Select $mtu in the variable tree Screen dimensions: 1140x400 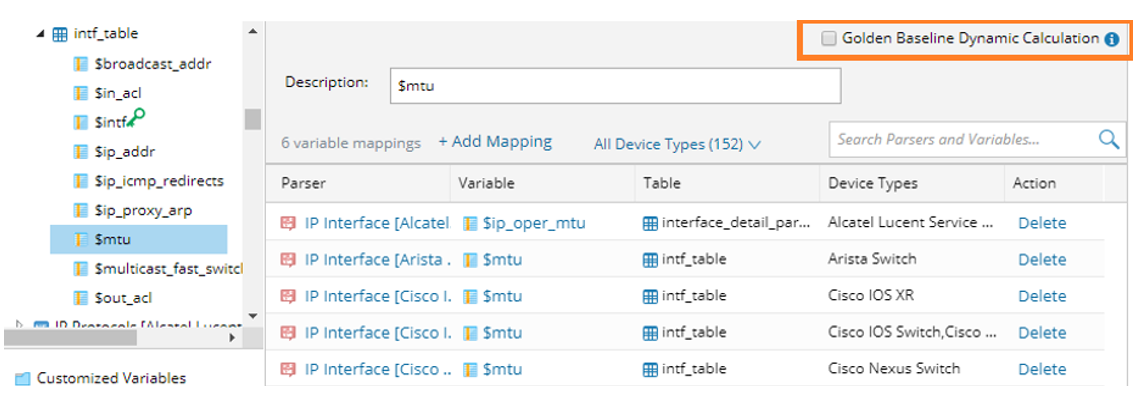click(113, 239)
